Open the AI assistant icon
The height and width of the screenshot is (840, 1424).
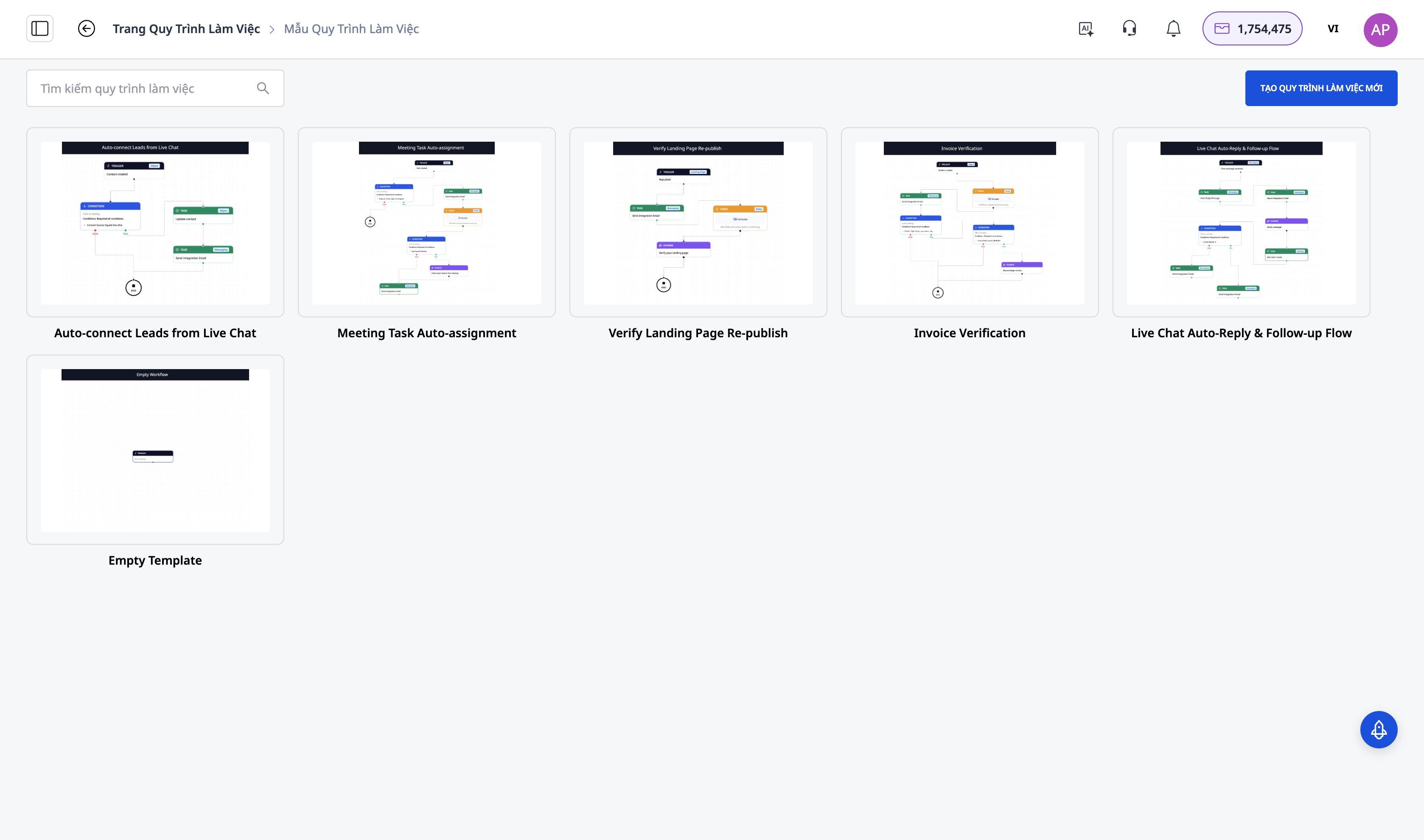coord(1085,28)
